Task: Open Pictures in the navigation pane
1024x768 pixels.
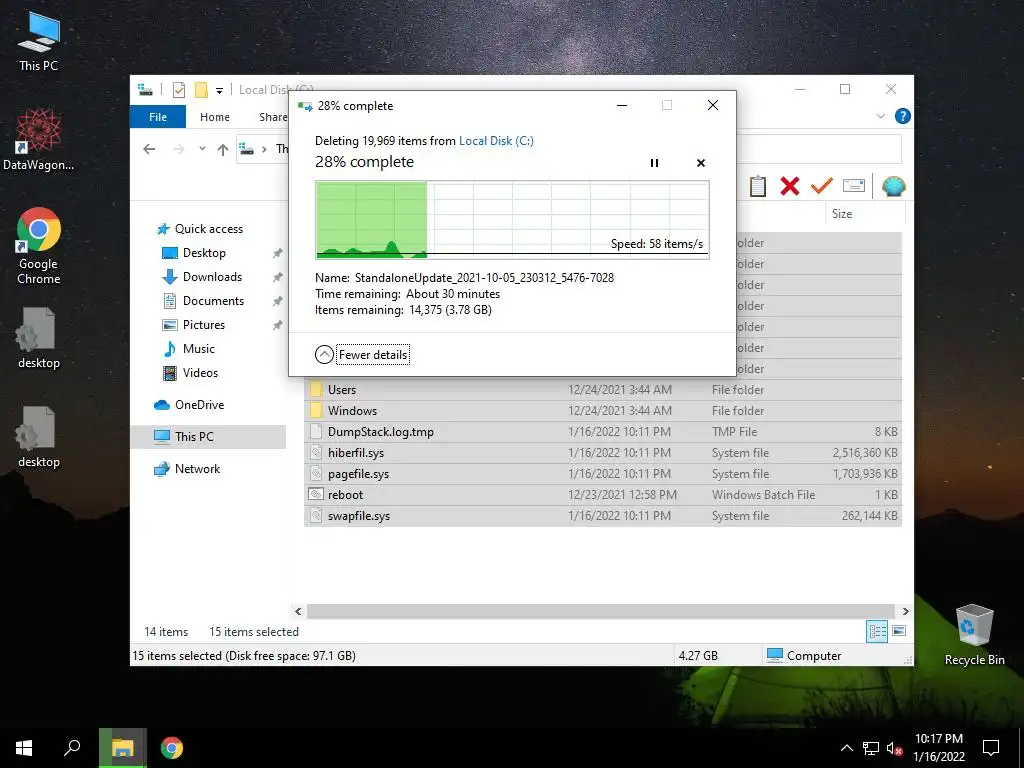Action: coord(204,325)
